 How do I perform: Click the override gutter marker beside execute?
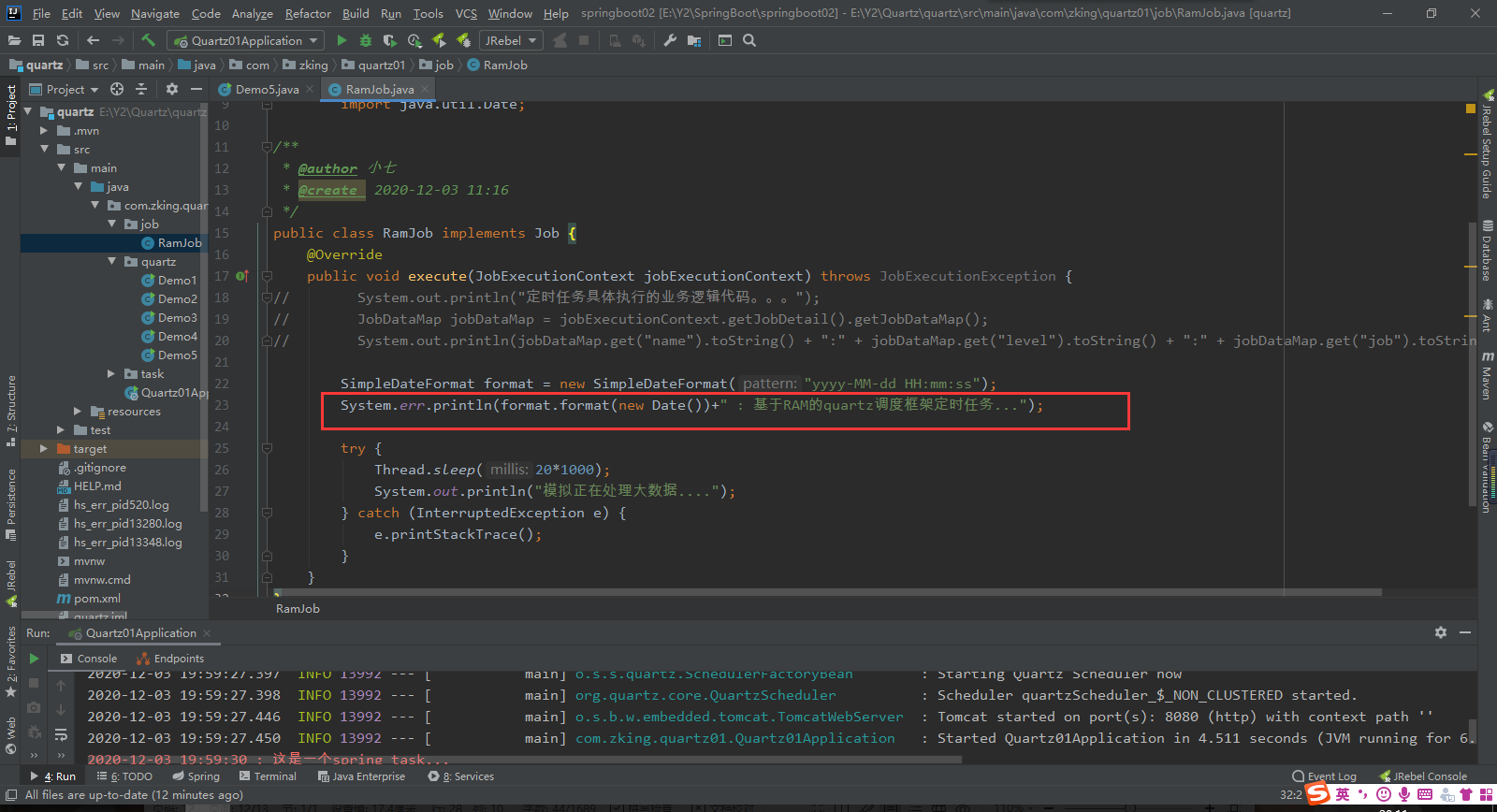point(241,276)
